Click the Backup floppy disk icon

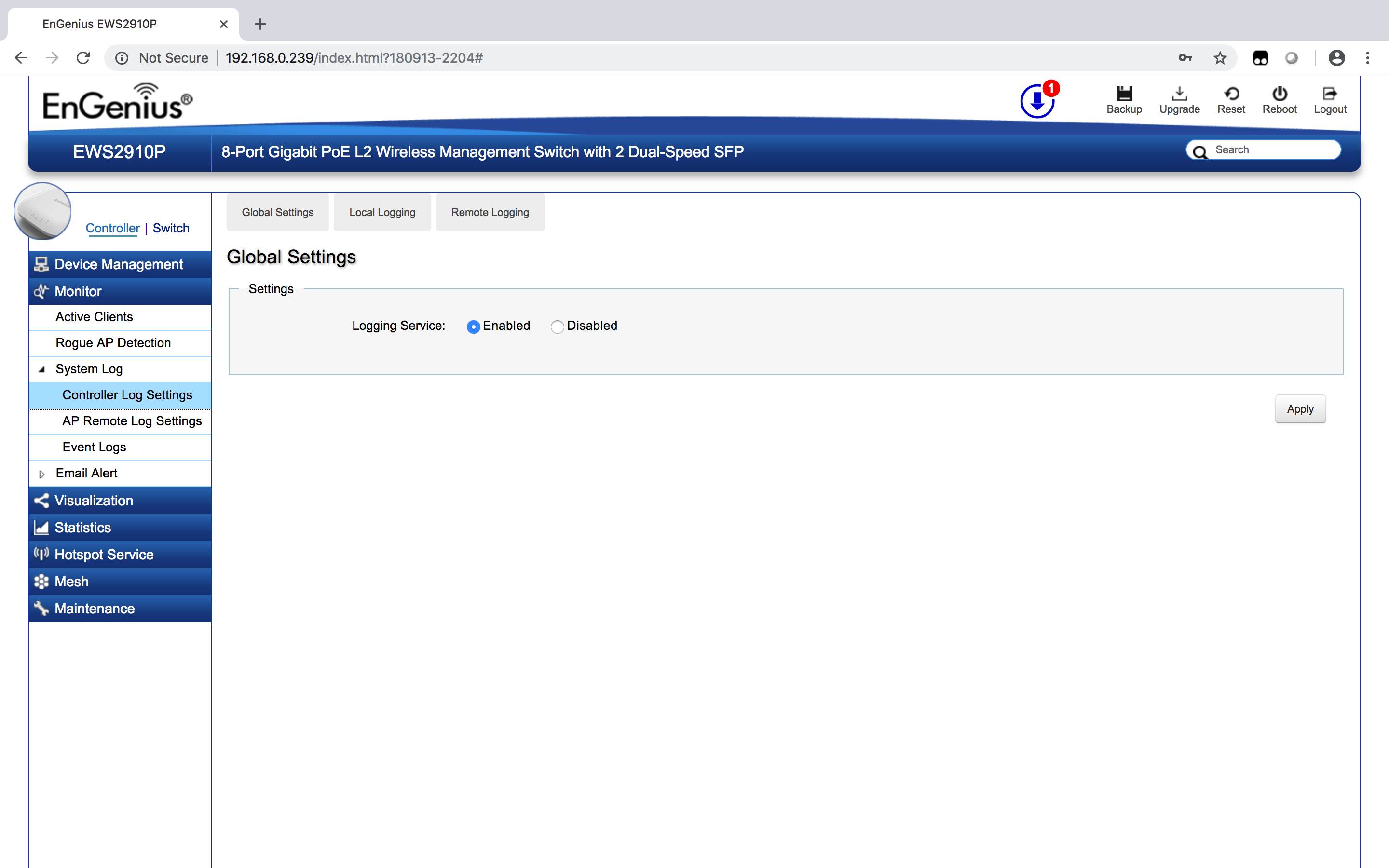(1124, 93)
